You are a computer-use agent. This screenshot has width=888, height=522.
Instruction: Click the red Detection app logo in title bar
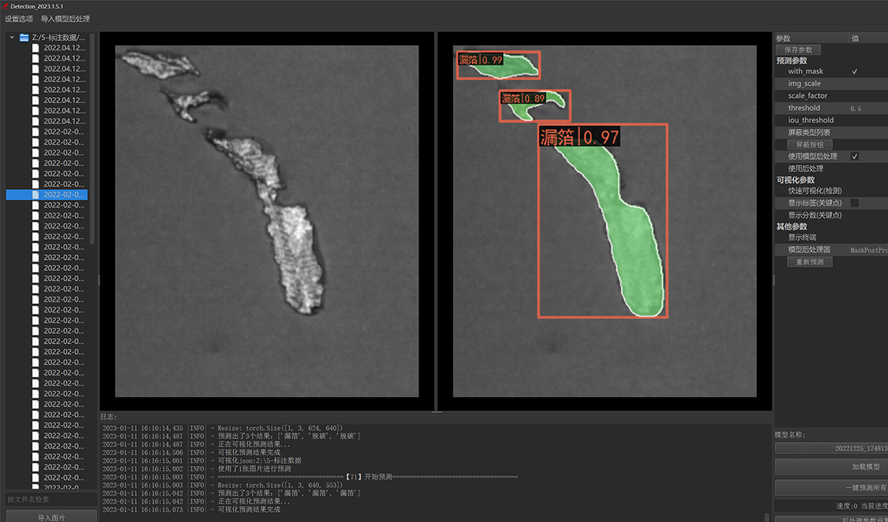[5, 6]
